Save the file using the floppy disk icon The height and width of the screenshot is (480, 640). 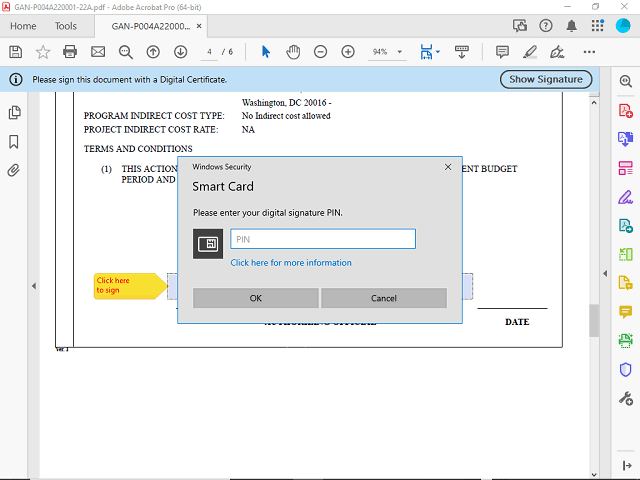pos(16,52)
